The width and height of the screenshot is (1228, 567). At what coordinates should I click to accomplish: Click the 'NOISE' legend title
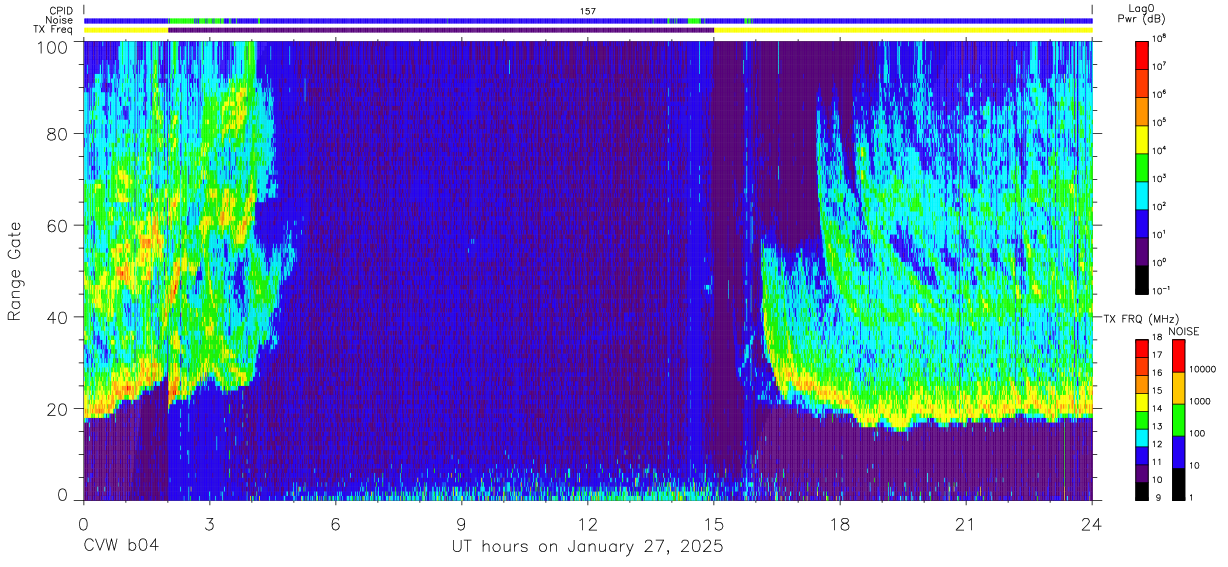click(1183, 330)
